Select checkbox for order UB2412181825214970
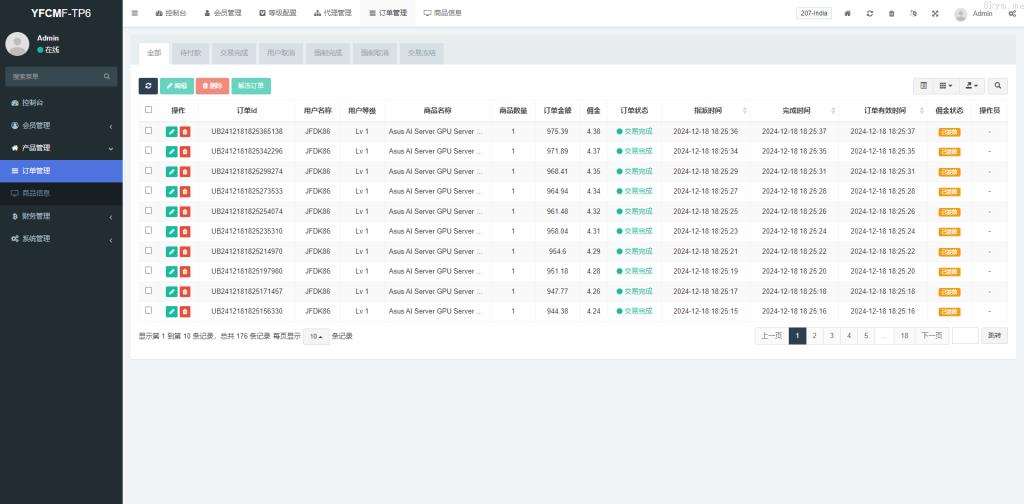 149,251
